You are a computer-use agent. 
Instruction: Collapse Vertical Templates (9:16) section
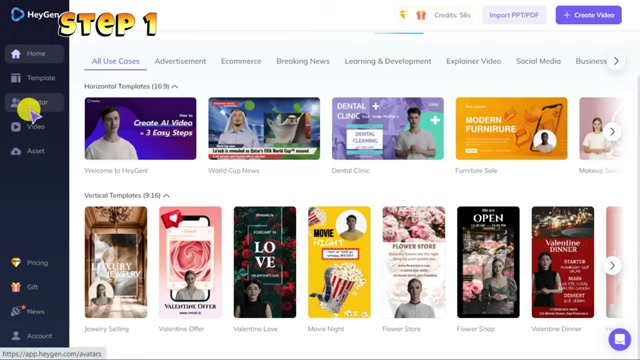pos(166,196)
